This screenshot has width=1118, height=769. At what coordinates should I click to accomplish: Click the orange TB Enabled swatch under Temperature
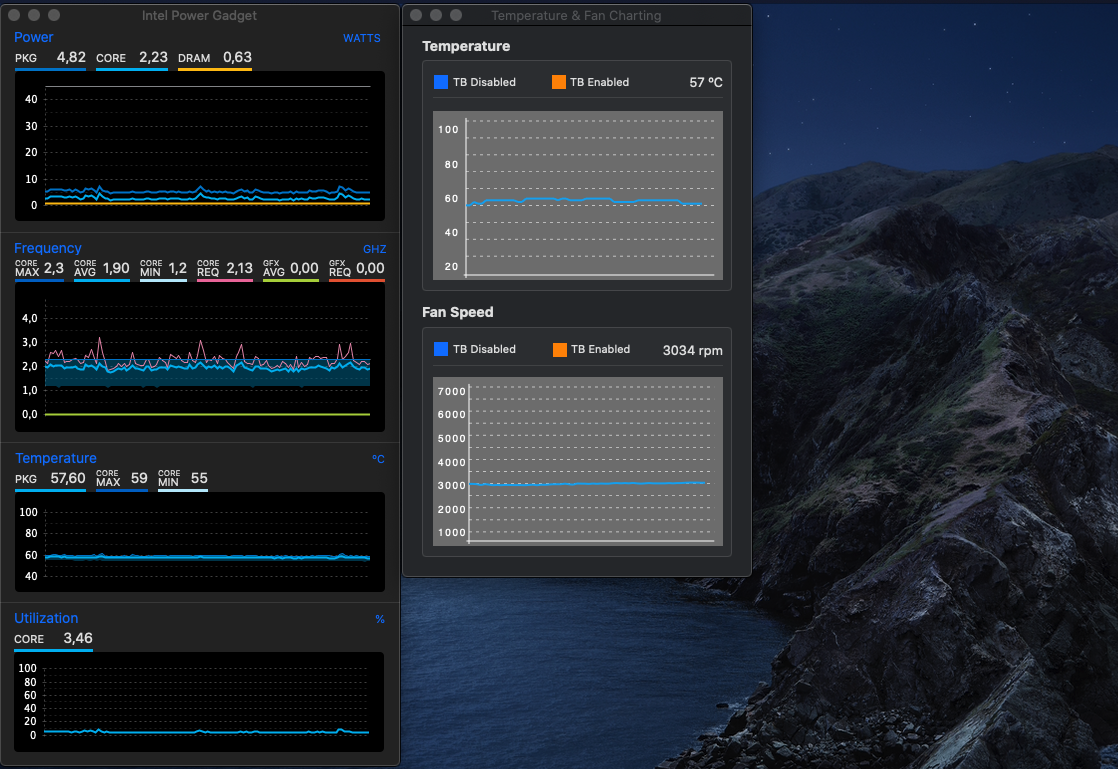(x=558, y=82)
